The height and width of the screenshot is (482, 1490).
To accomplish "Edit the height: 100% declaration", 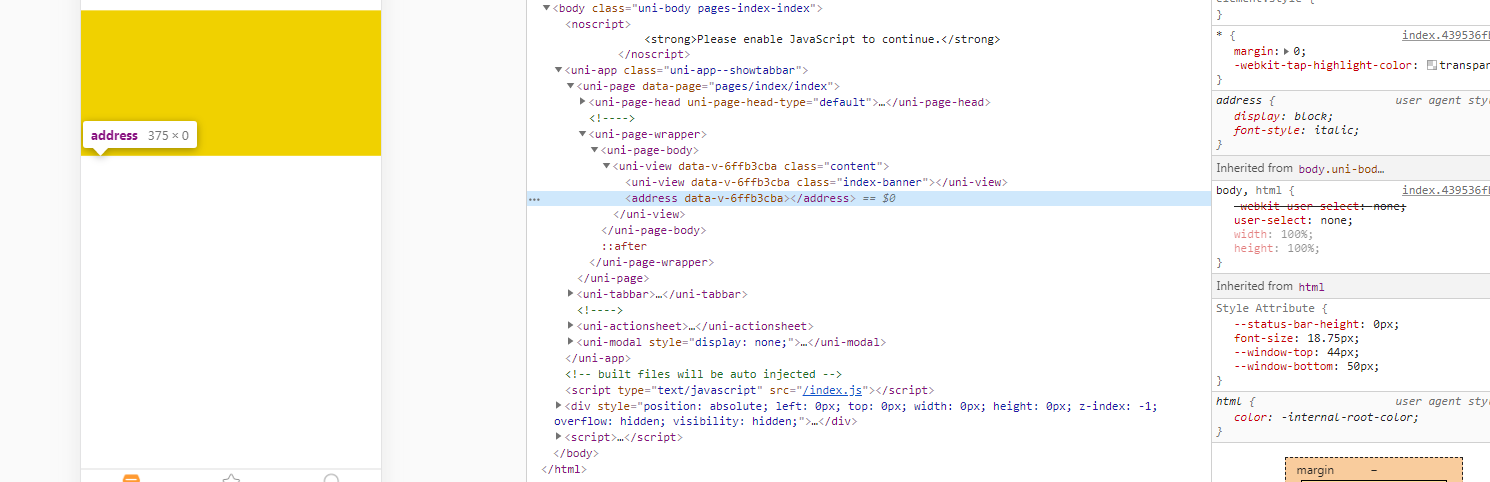I will [x=1276, y=248].
